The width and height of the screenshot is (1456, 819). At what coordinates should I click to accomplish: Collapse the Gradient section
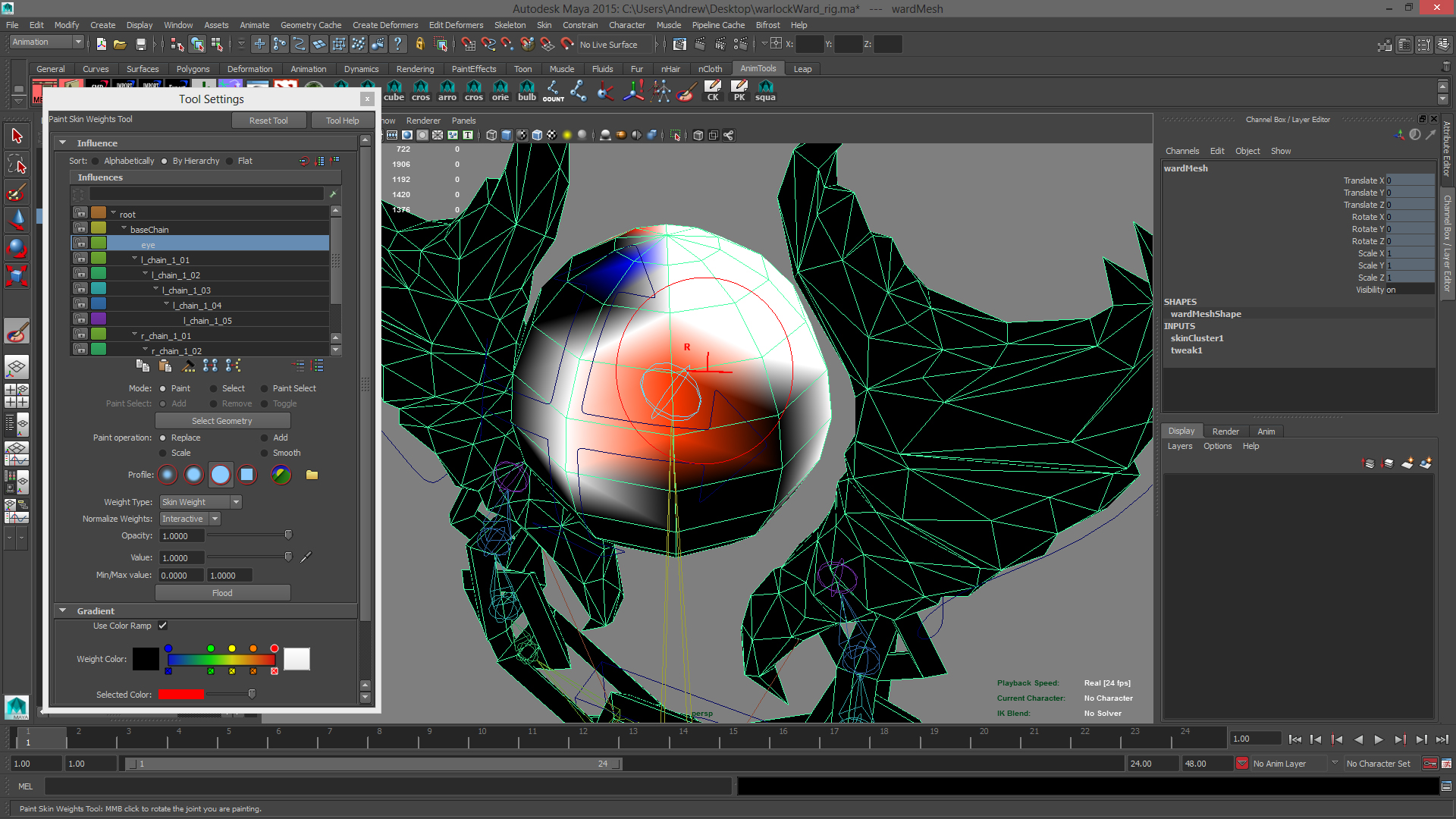click(x=63, y=610)
